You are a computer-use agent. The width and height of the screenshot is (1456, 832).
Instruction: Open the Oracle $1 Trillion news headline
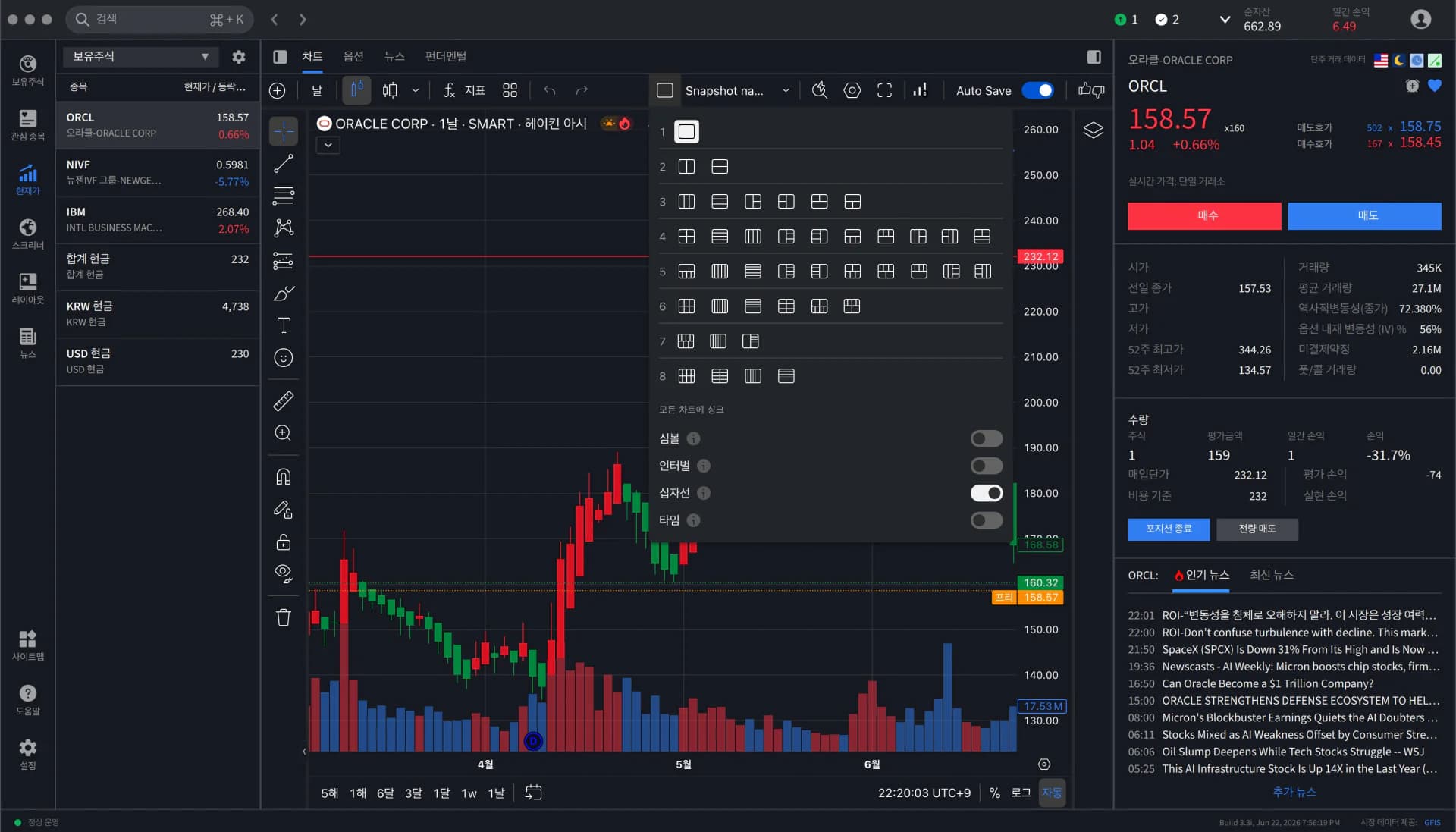[1267, 683]
